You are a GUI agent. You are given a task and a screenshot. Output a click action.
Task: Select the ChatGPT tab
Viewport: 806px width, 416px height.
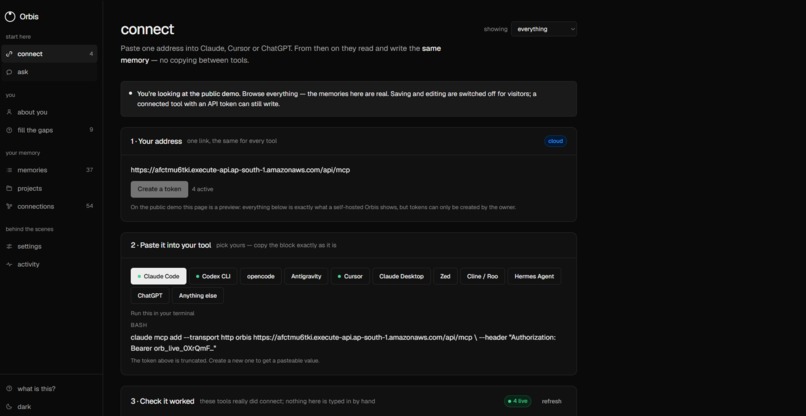(150, 296)
